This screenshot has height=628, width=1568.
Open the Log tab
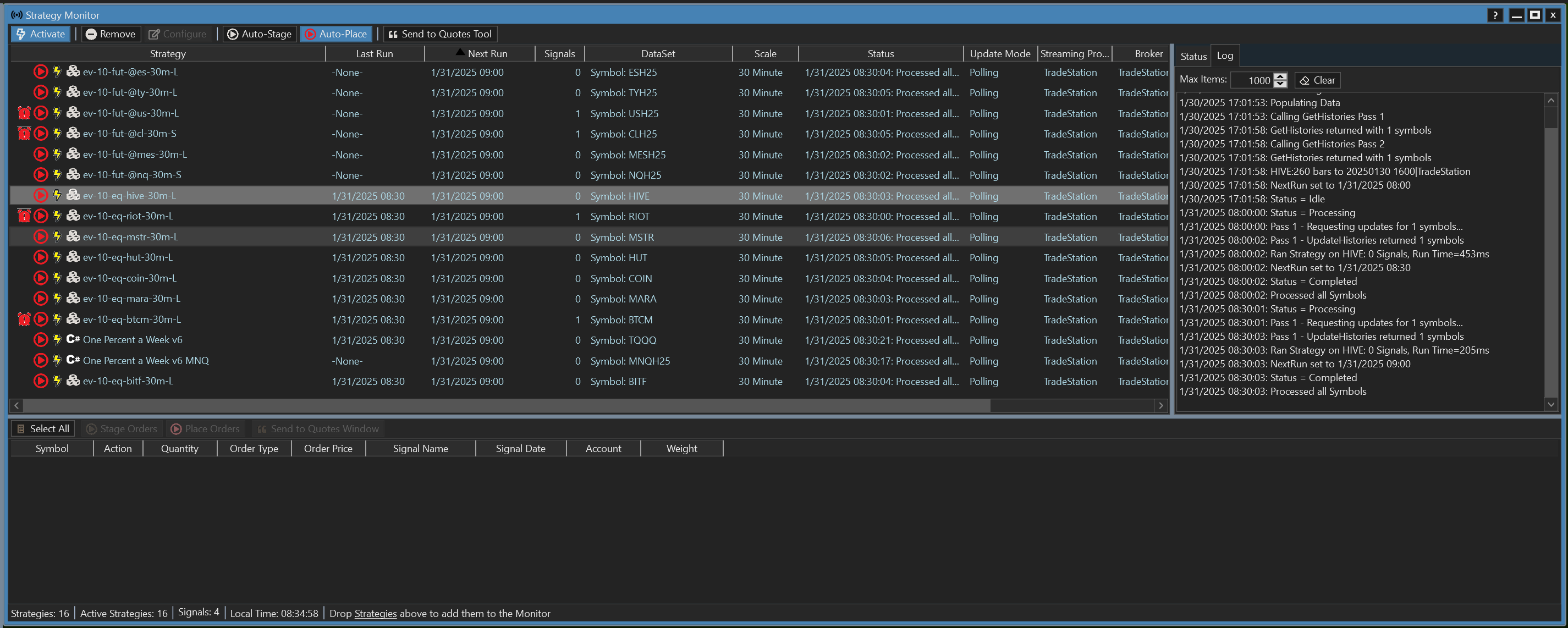point(1224,56)
